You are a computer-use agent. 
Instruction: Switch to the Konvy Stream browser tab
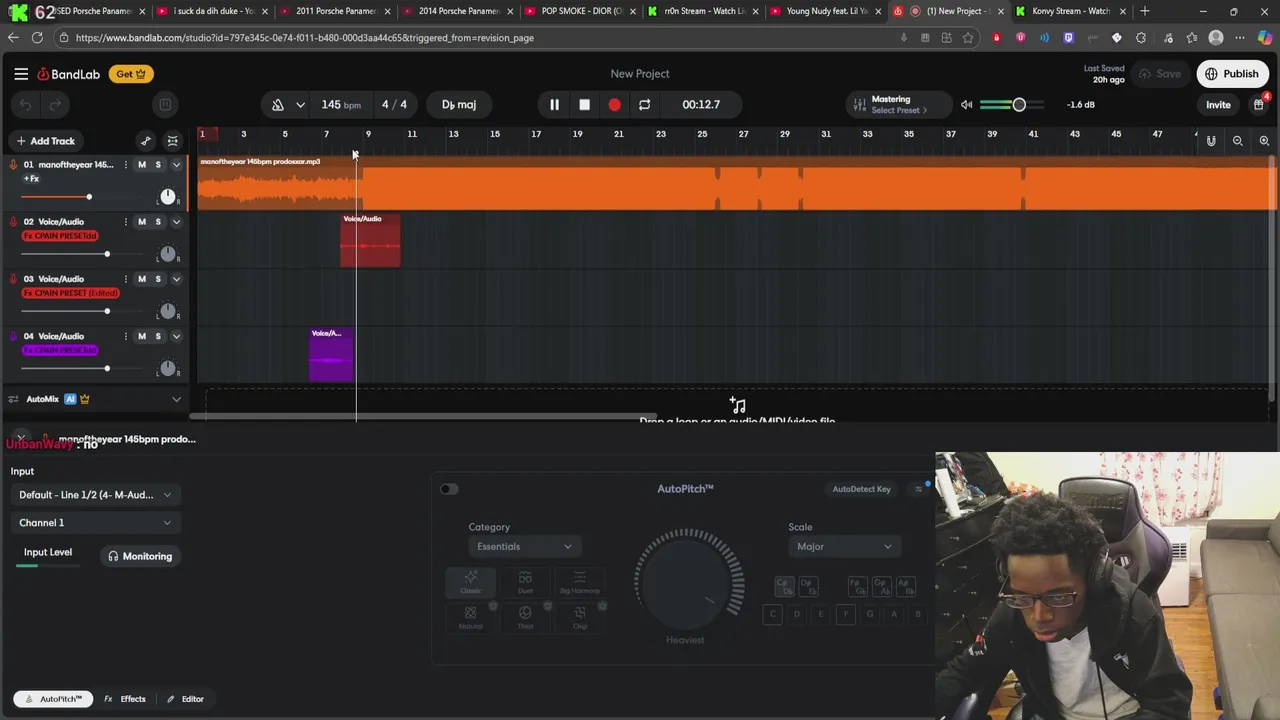tap(1070, 11)
